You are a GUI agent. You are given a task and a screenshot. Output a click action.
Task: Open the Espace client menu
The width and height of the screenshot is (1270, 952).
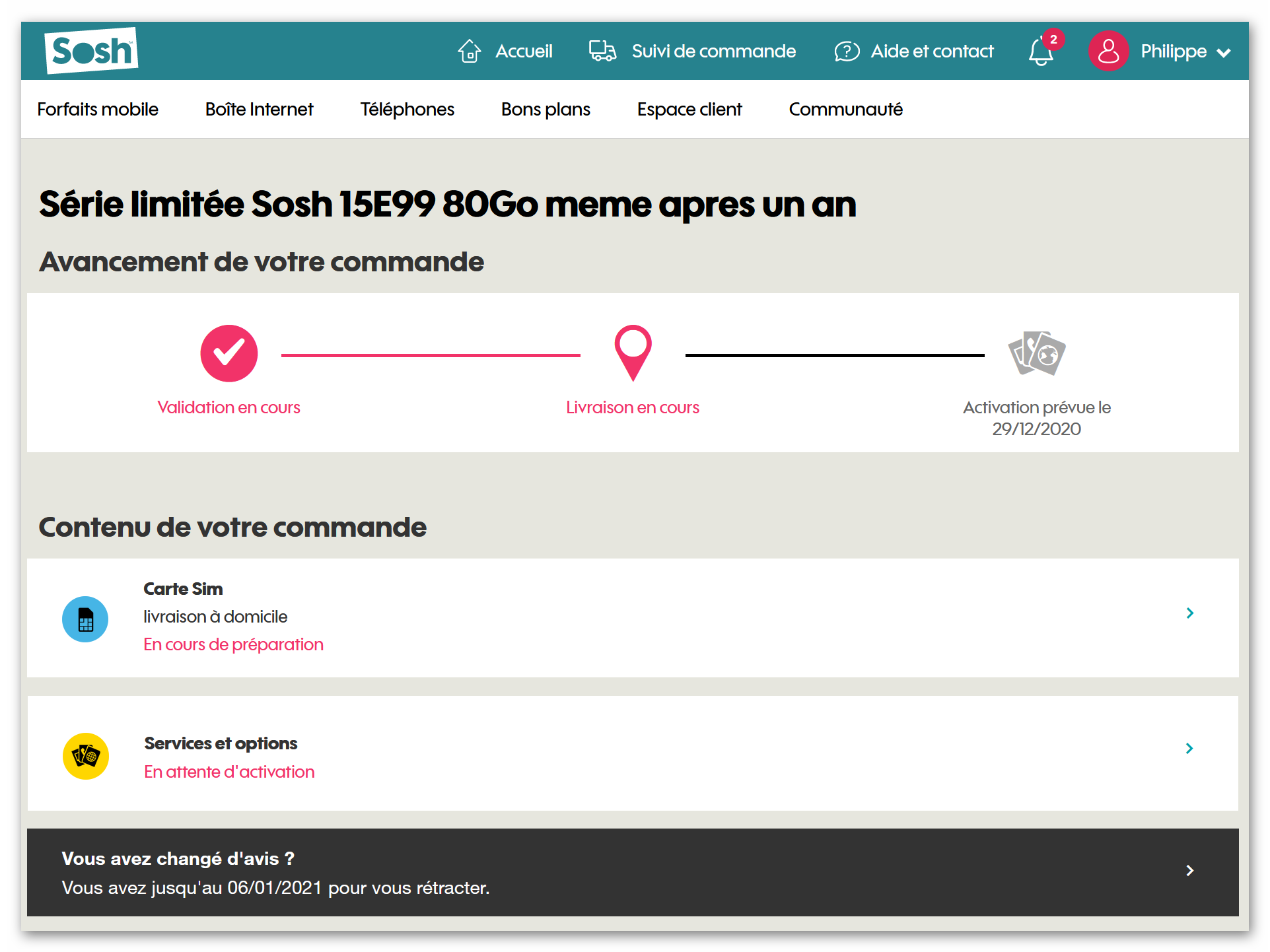(689, 110)
